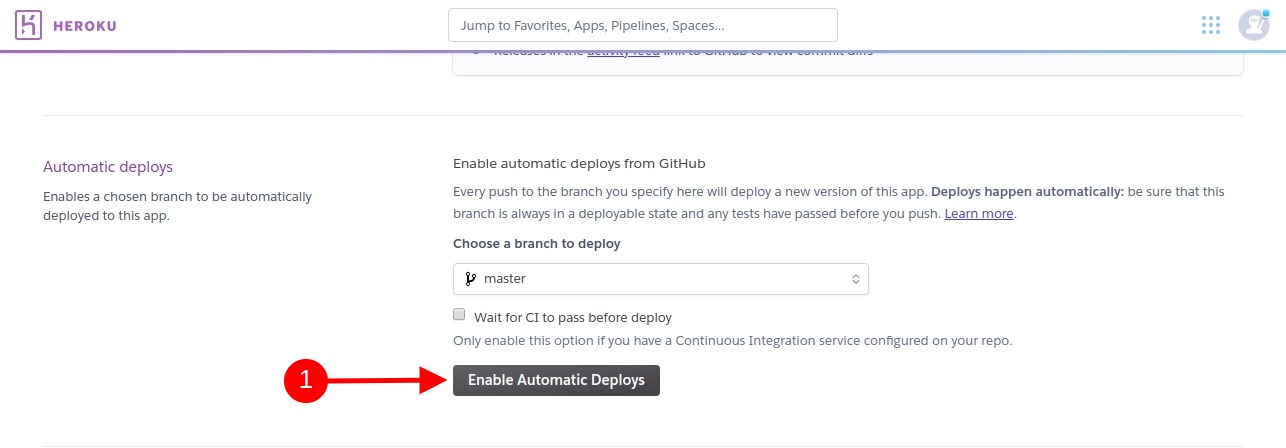This screenshot has height=448, width=1286.
Task: Enable Wait for CI to pass checkbox
Action: [460, 314]
